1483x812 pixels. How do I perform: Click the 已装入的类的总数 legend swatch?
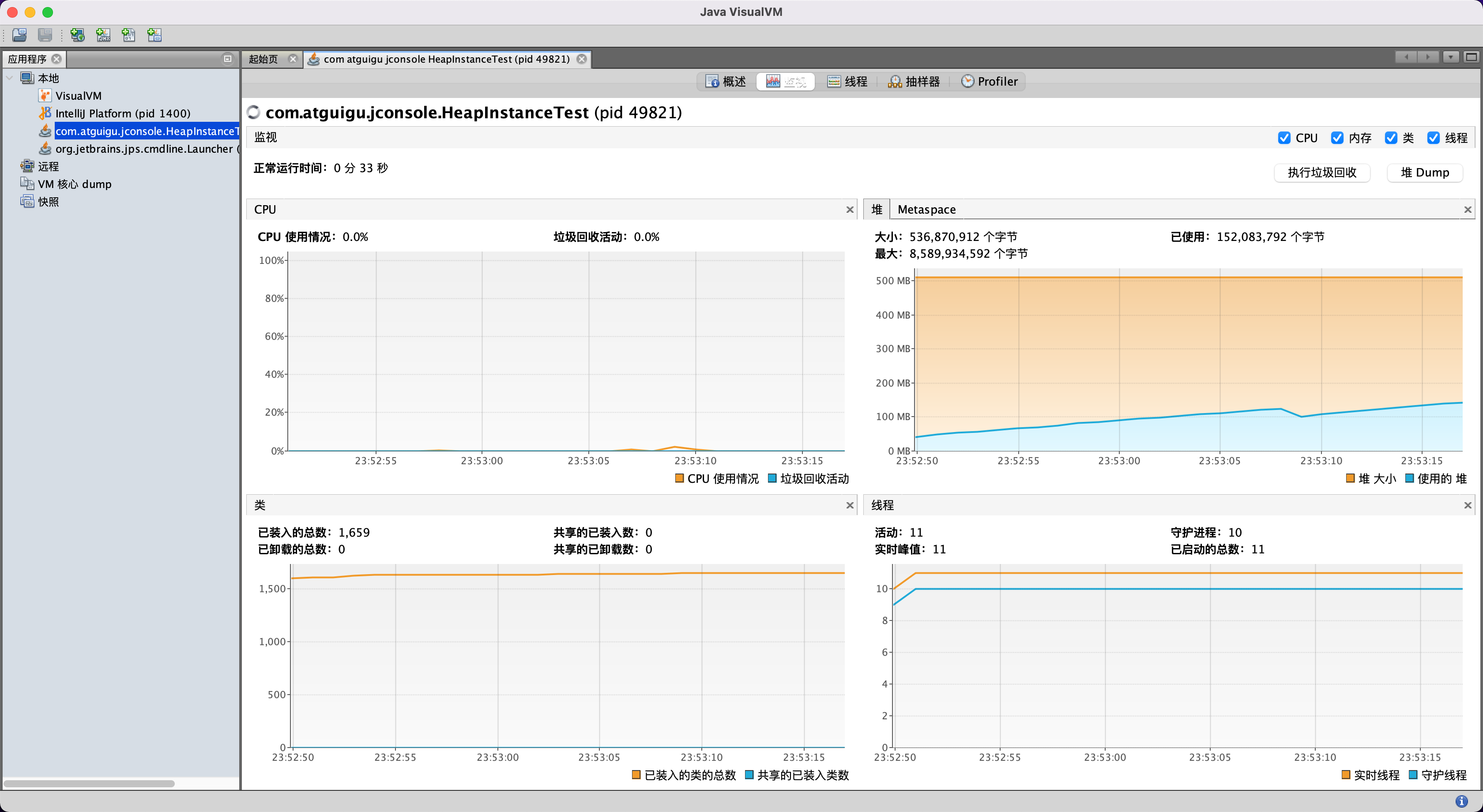click(x=636, y=774)
